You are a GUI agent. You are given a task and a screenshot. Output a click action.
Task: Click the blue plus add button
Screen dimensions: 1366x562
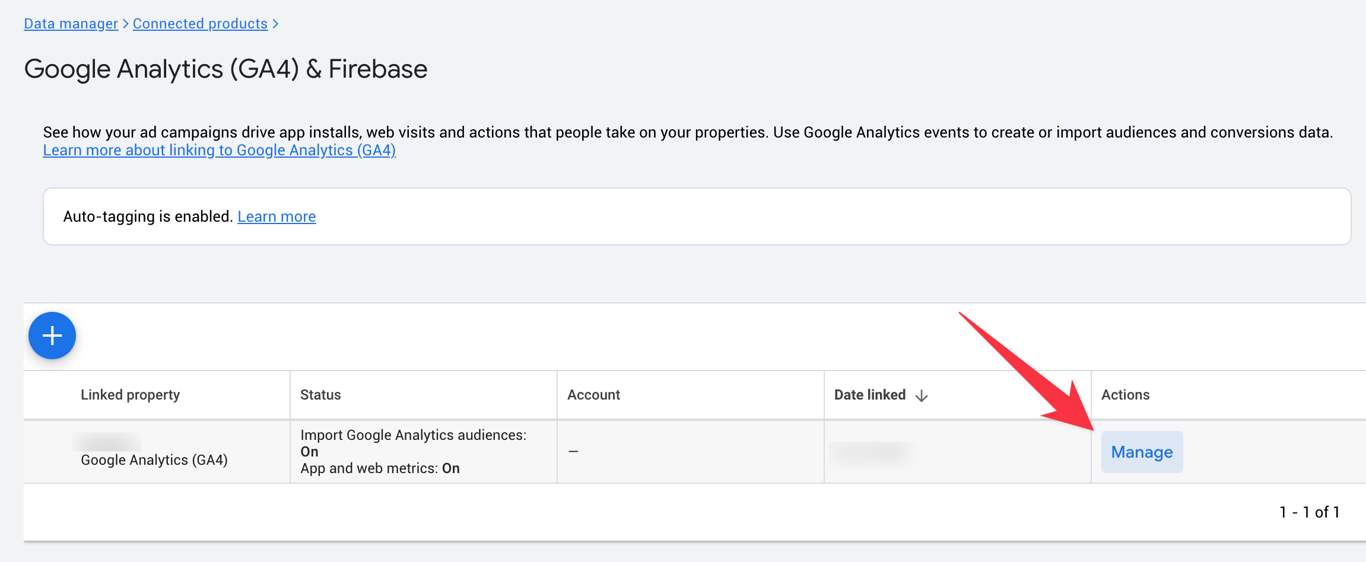tap(52, 335)
